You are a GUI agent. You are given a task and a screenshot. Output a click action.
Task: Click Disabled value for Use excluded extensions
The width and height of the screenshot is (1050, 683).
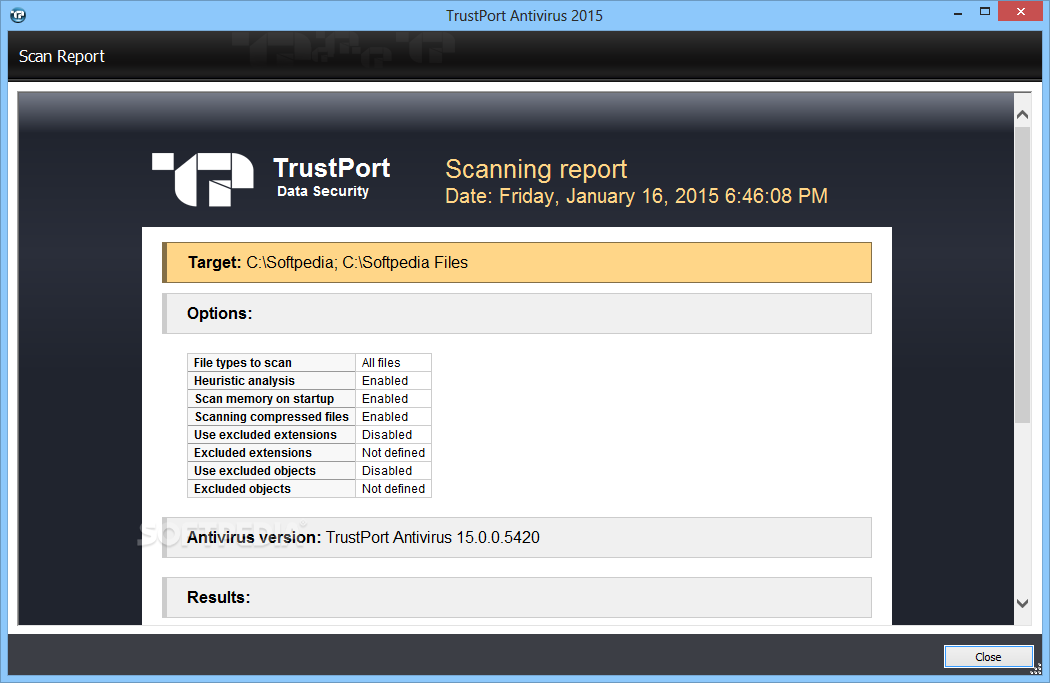coord(393,435)
